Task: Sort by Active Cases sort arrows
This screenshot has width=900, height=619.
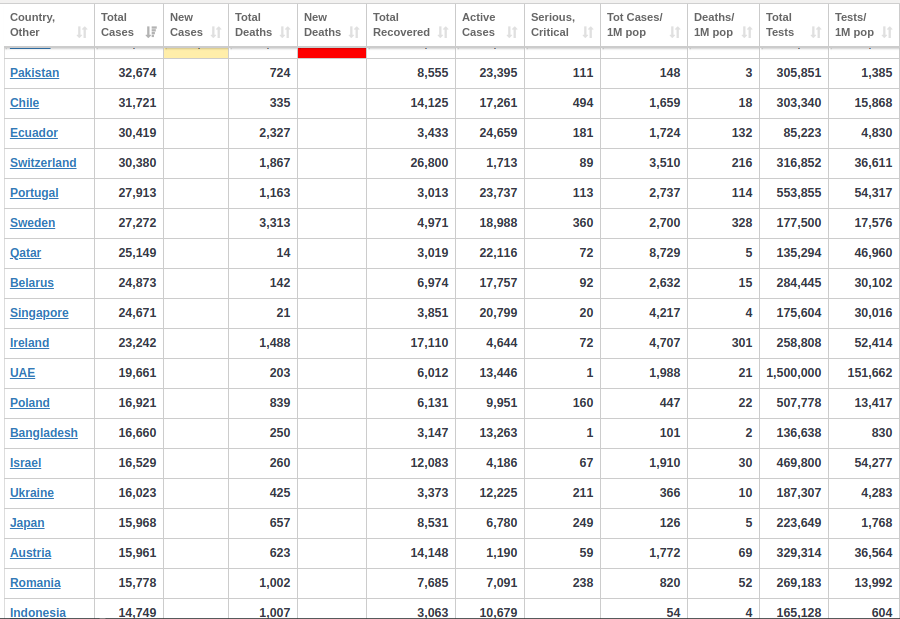Action: tap(513, 32)
